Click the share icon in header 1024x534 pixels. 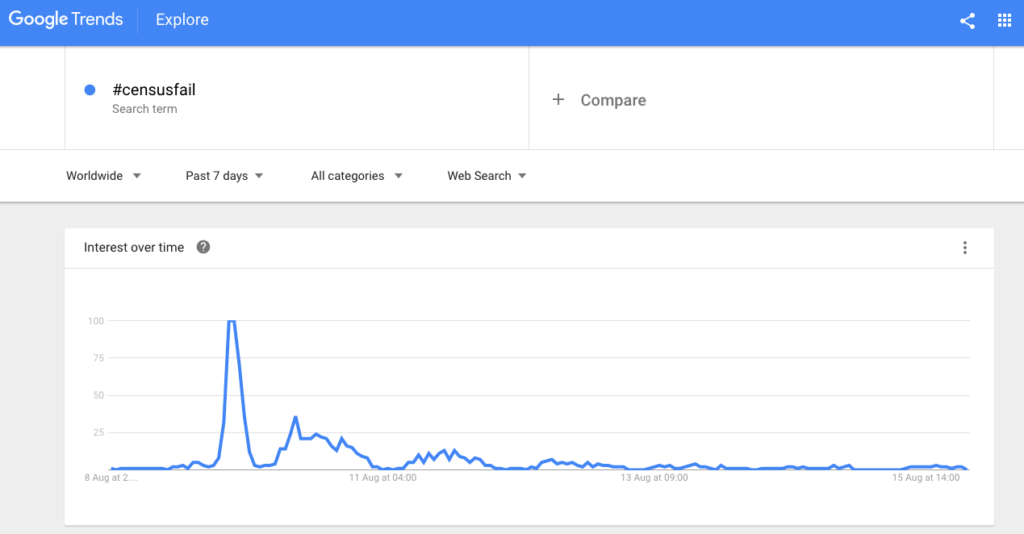pos(967,21)
